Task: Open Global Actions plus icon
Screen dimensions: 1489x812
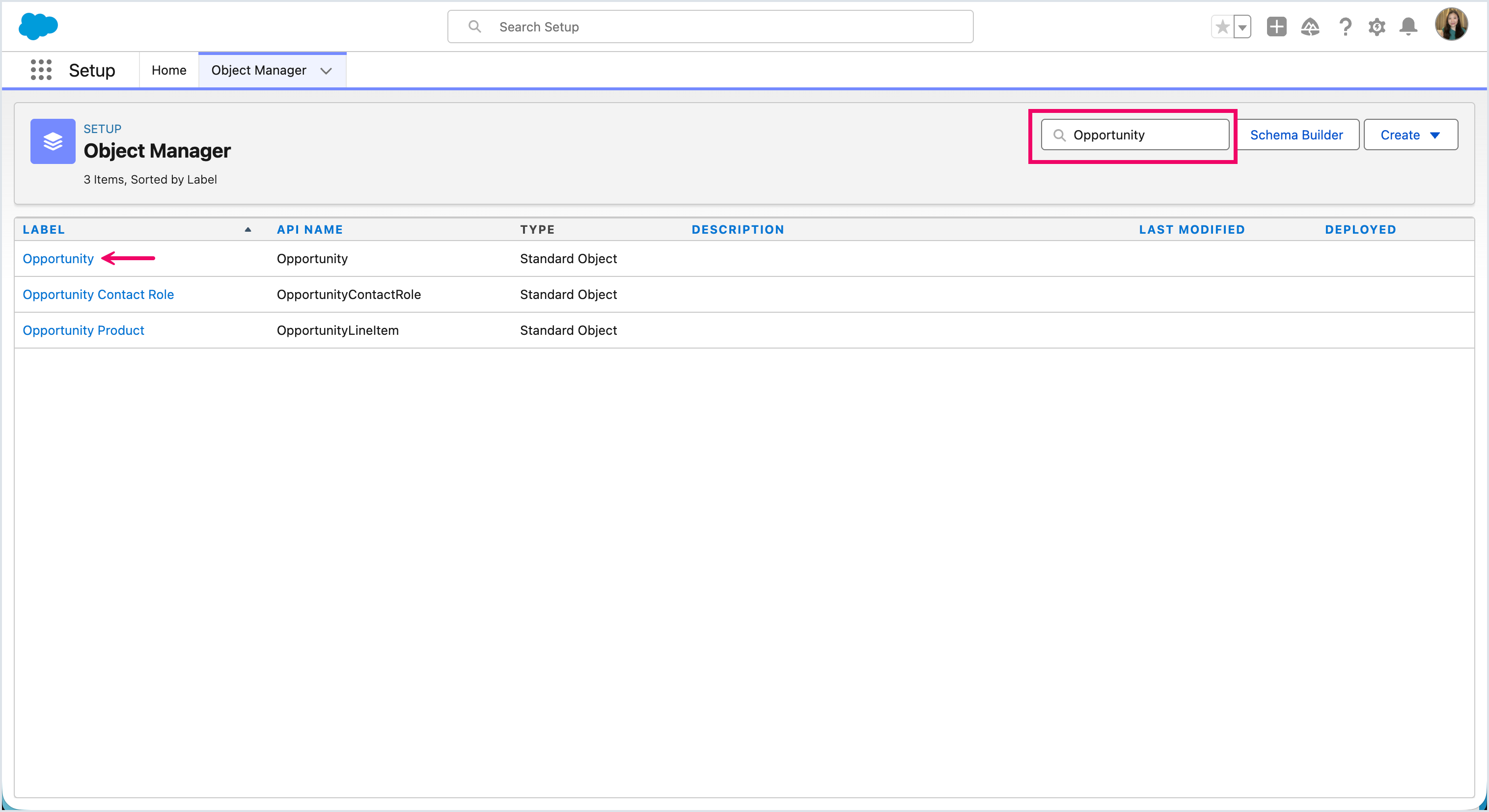Action: [x=1276, y=27]
